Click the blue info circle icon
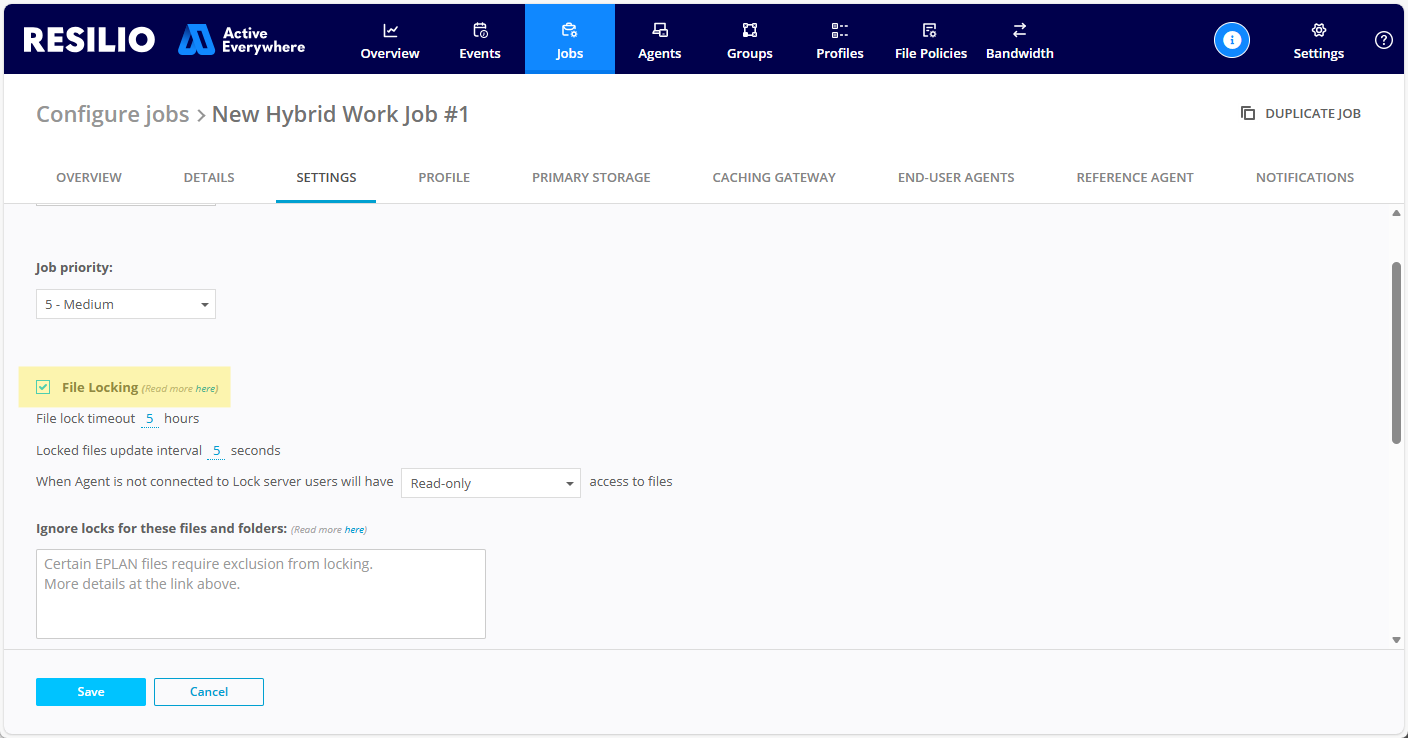 [x=1232, y=40]
